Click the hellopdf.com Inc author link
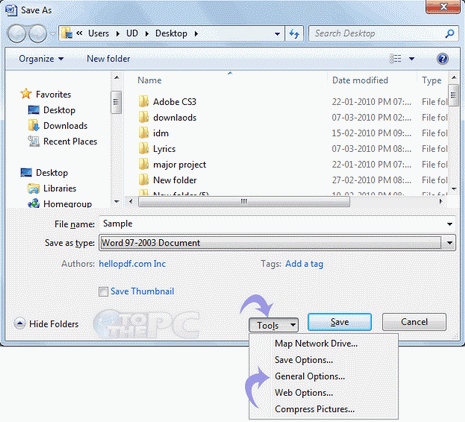465x422 pixels. pos(132,264)
